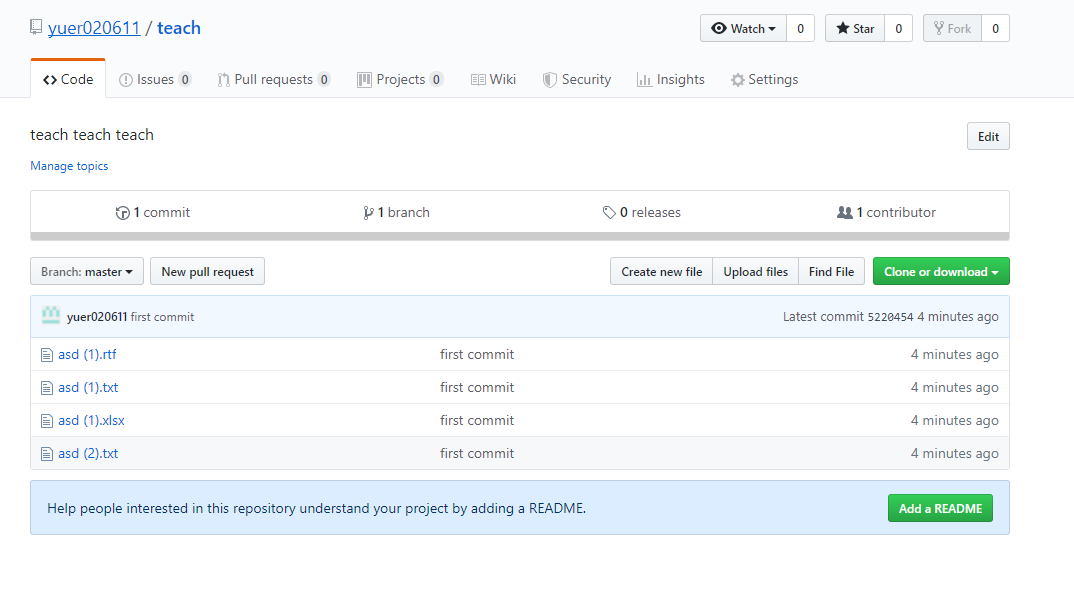Select the Wiki tab
The image size is (1074, 591).
coord(493,79)
